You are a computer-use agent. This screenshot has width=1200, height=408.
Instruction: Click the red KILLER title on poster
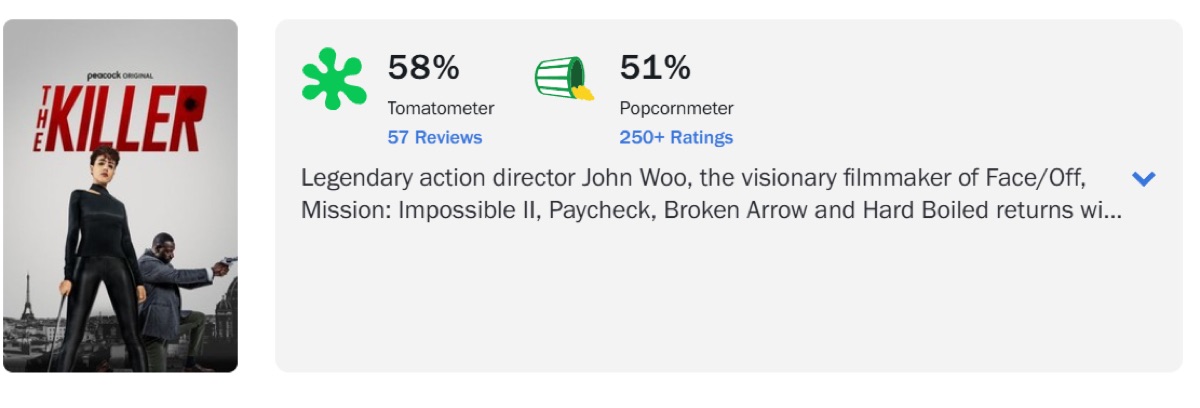[x=124, y=120]
